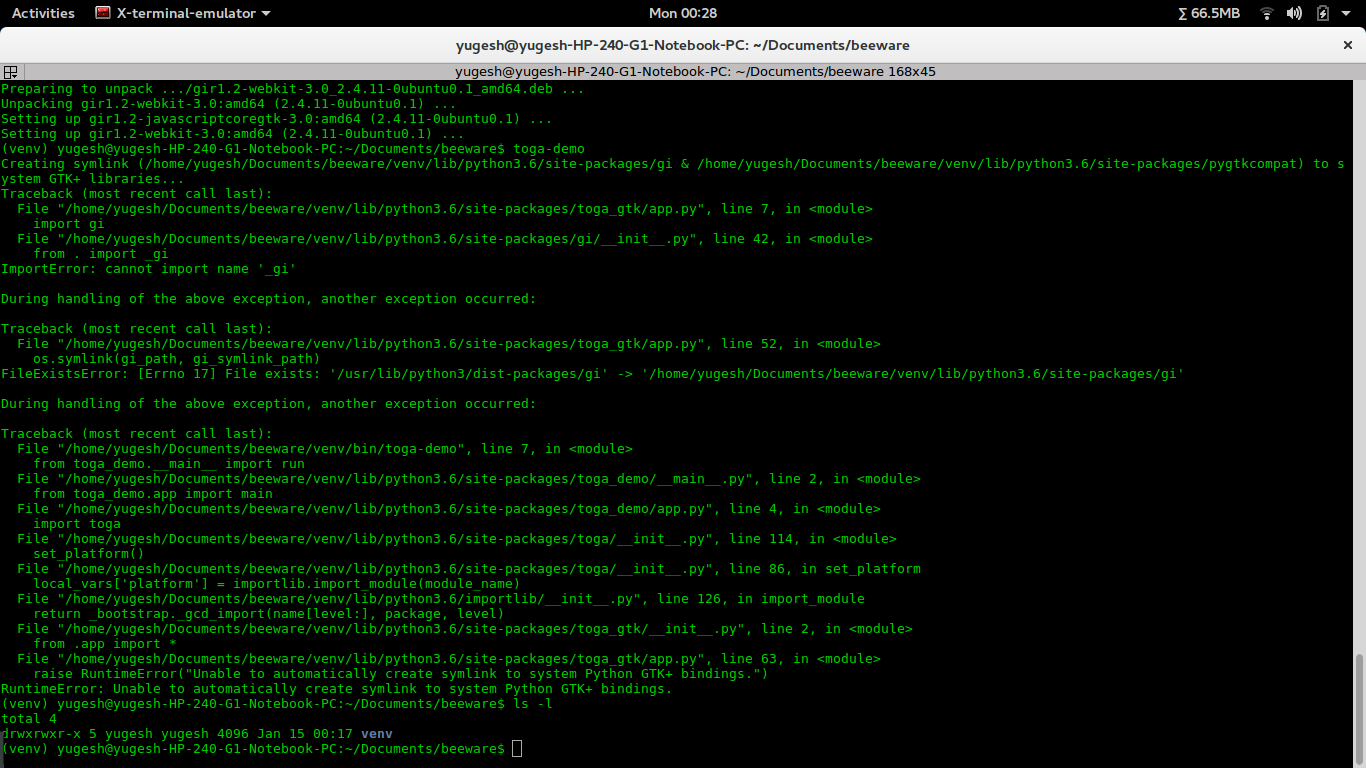Click the 'venv/bin/toga-demo', line 7 entry
The image size is (1366, 768).
click(x=324, y=449)
